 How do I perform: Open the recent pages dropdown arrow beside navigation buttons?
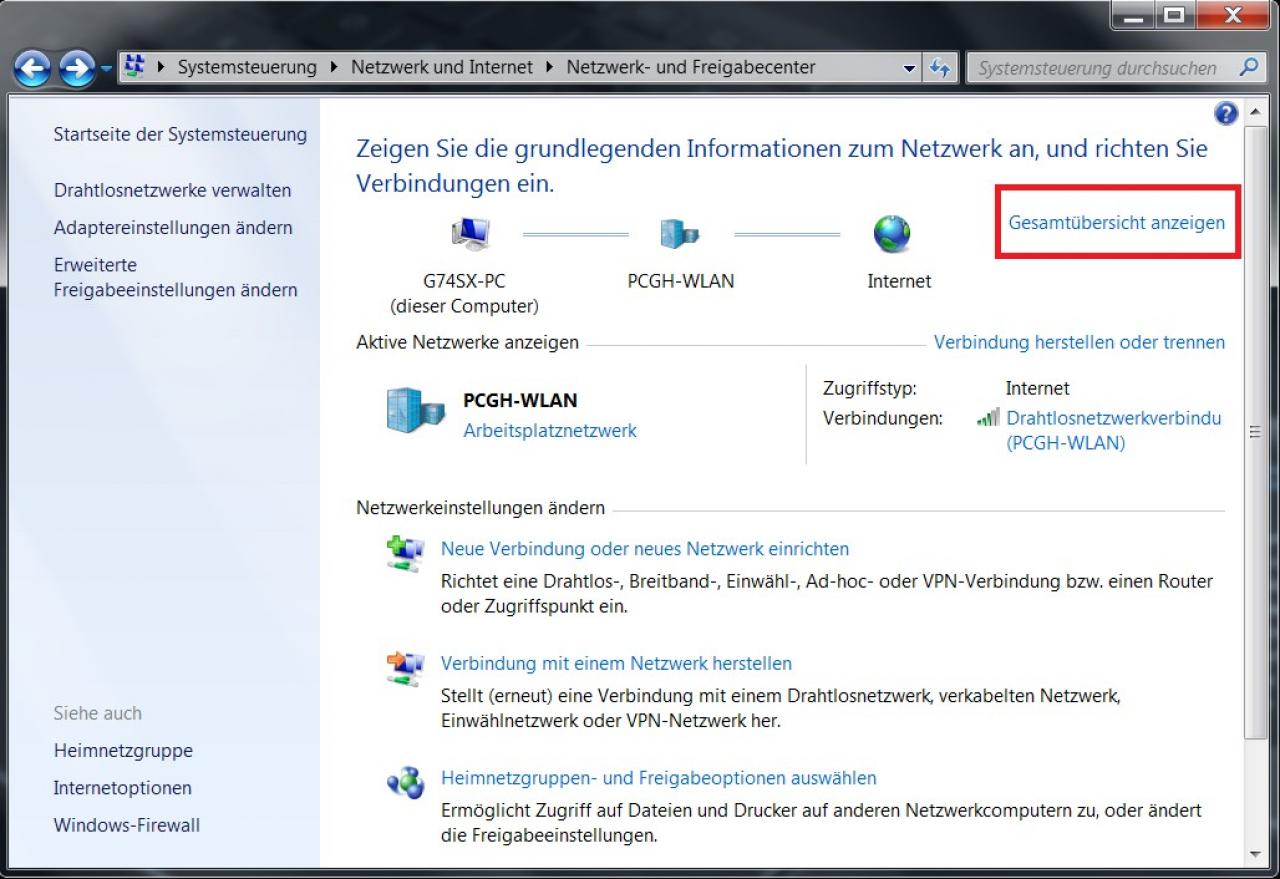pos(106,69)
